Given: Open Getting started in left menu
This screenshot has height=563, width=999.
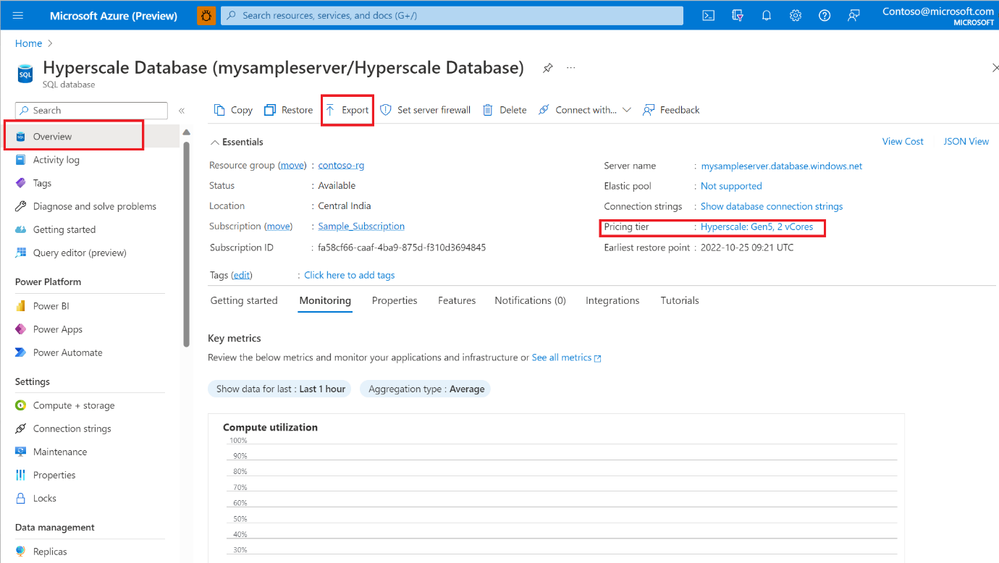Looking at the screenshot, I should [x=64, y=229].
